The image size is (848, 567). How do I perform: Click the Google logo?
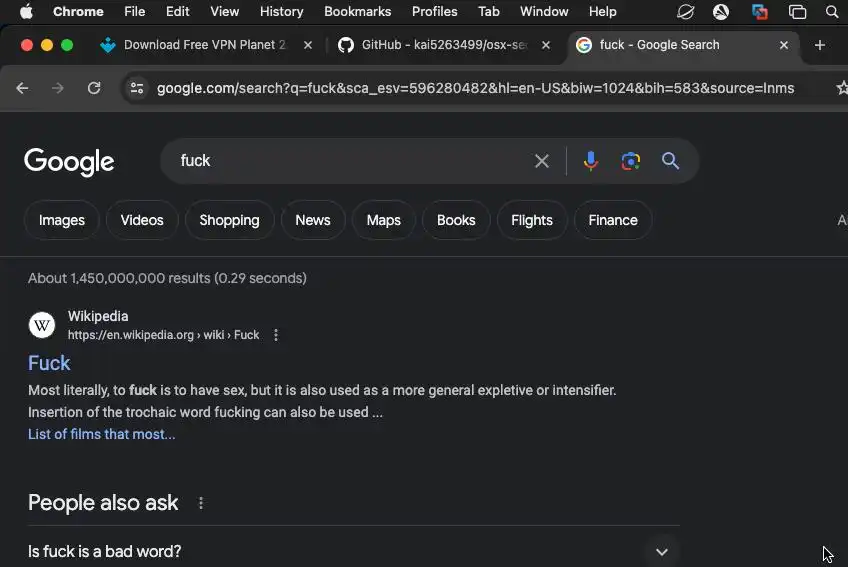tap(69, 162)
